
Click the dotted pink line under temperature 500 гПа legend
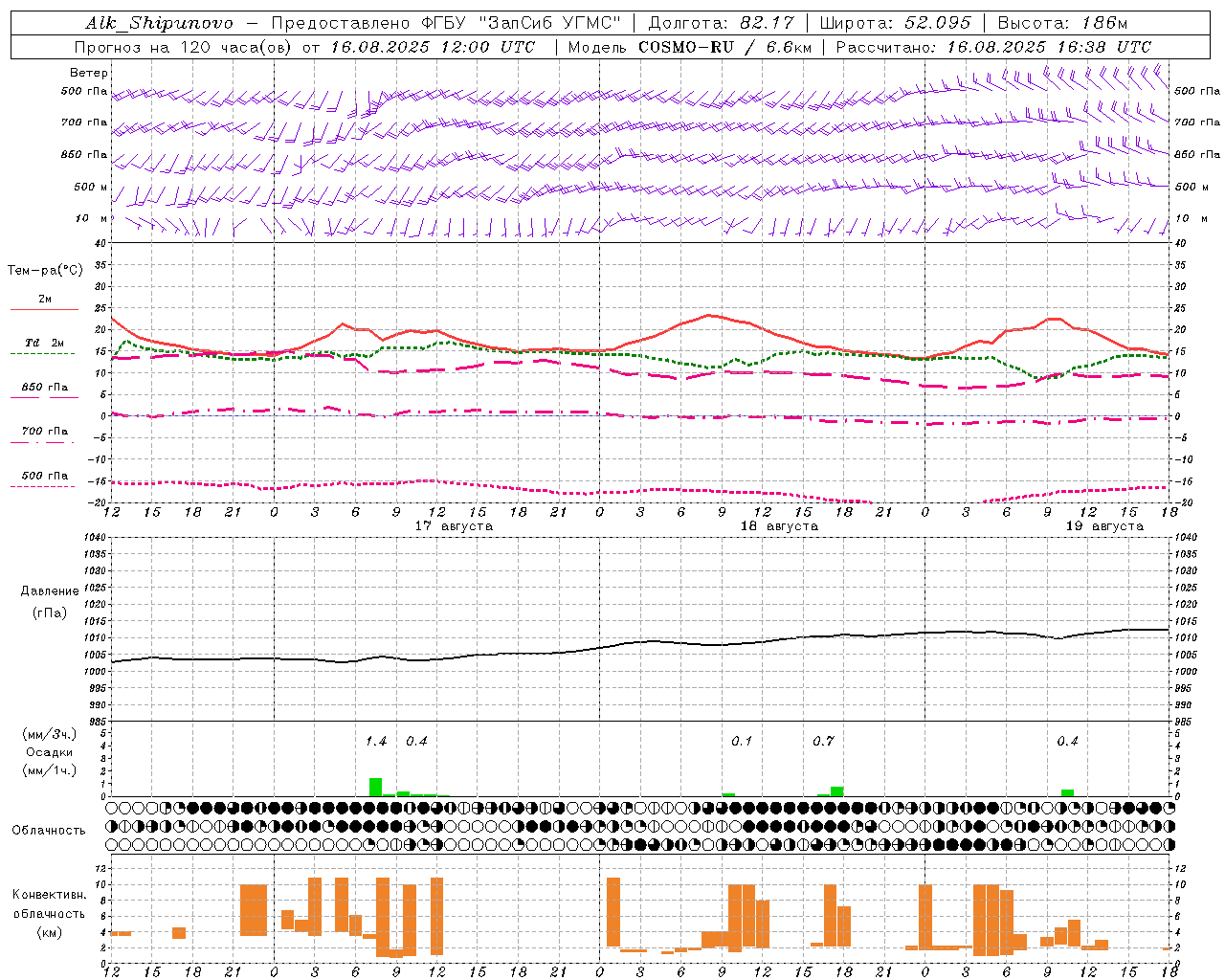click(44, 486)
